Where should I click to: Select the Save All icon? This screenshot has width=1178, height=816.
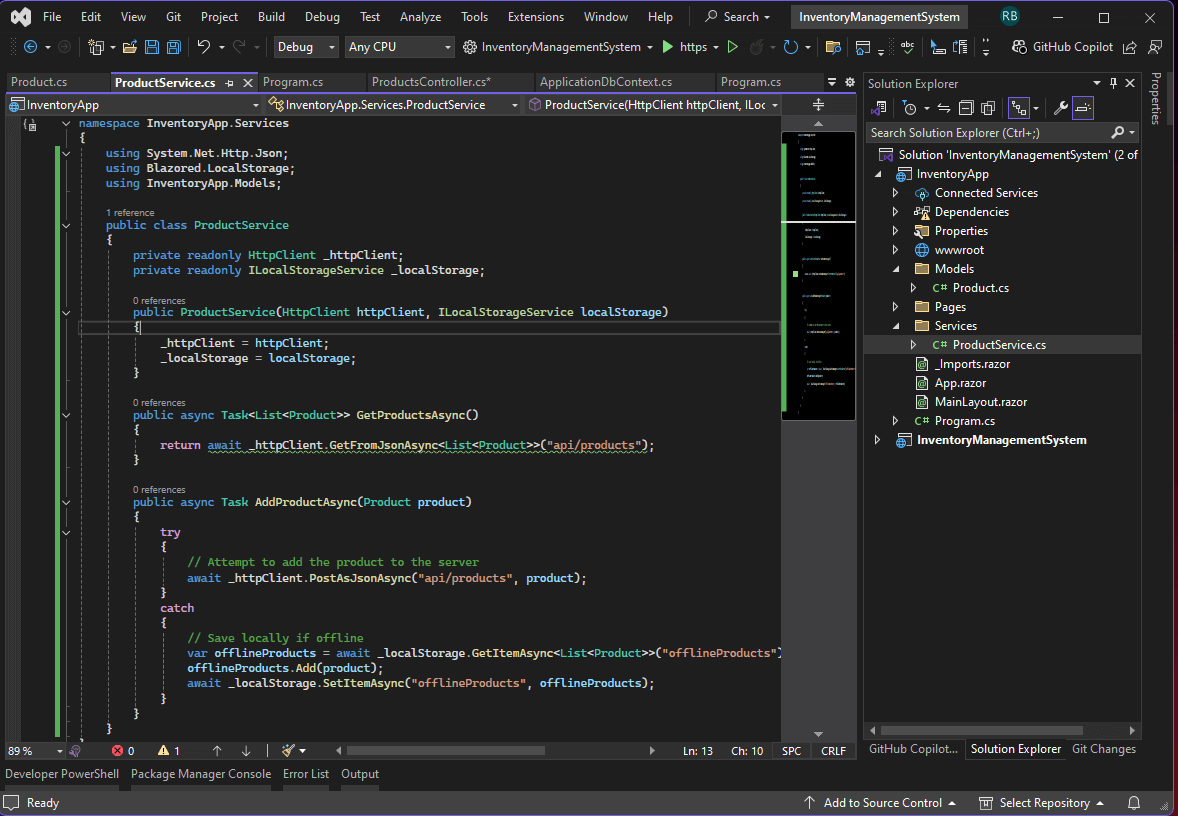174,47
